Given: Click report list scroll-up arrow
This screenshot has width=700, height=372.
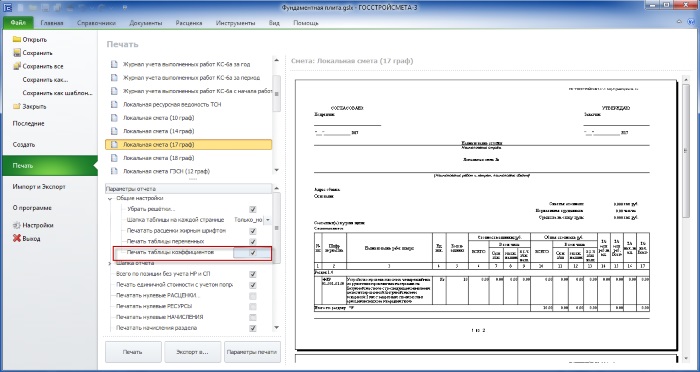Looking at the screenshot, I should (276, 60).
